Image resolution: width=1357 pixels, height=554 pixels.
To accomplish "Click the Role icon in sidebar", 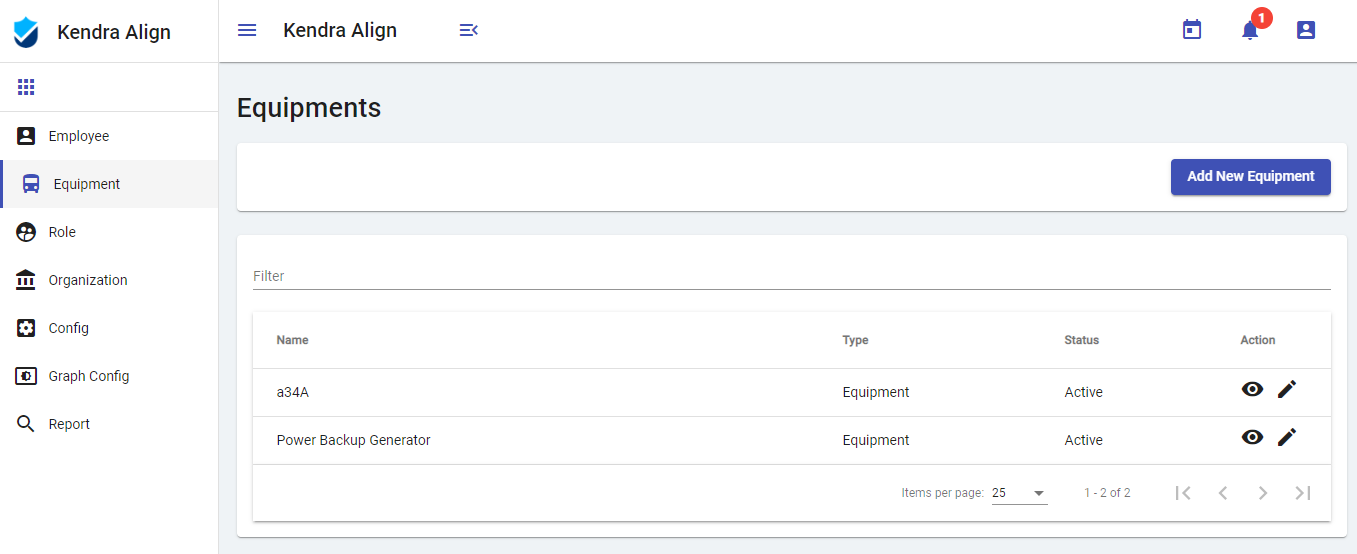I will (x=26, y=232).
